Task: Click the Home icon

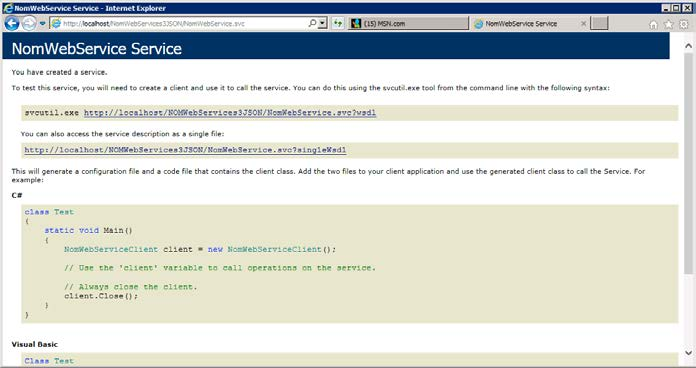Action: (x=653, y=24)
